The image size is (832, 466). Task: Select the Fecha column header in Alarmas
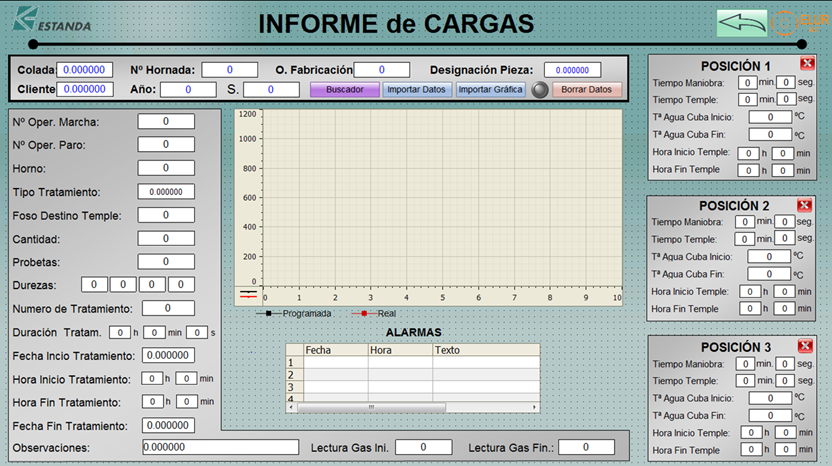tap(335, 350)
